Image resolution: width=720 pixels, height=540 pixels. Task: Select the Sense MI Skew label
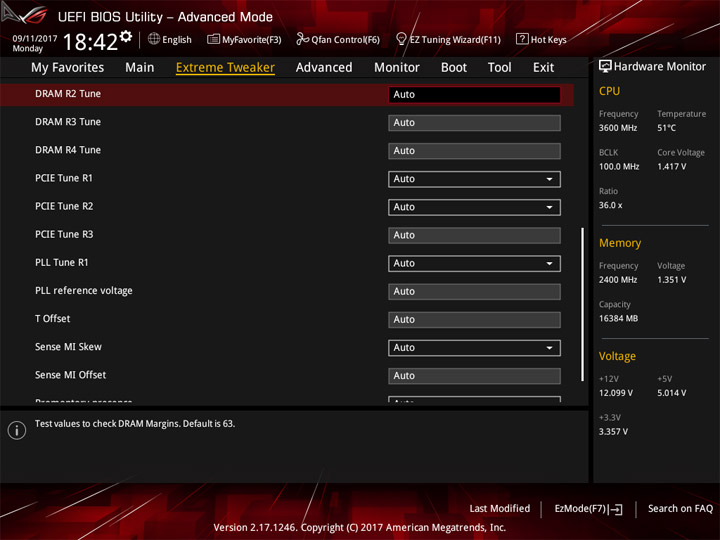tap(68, 347)
